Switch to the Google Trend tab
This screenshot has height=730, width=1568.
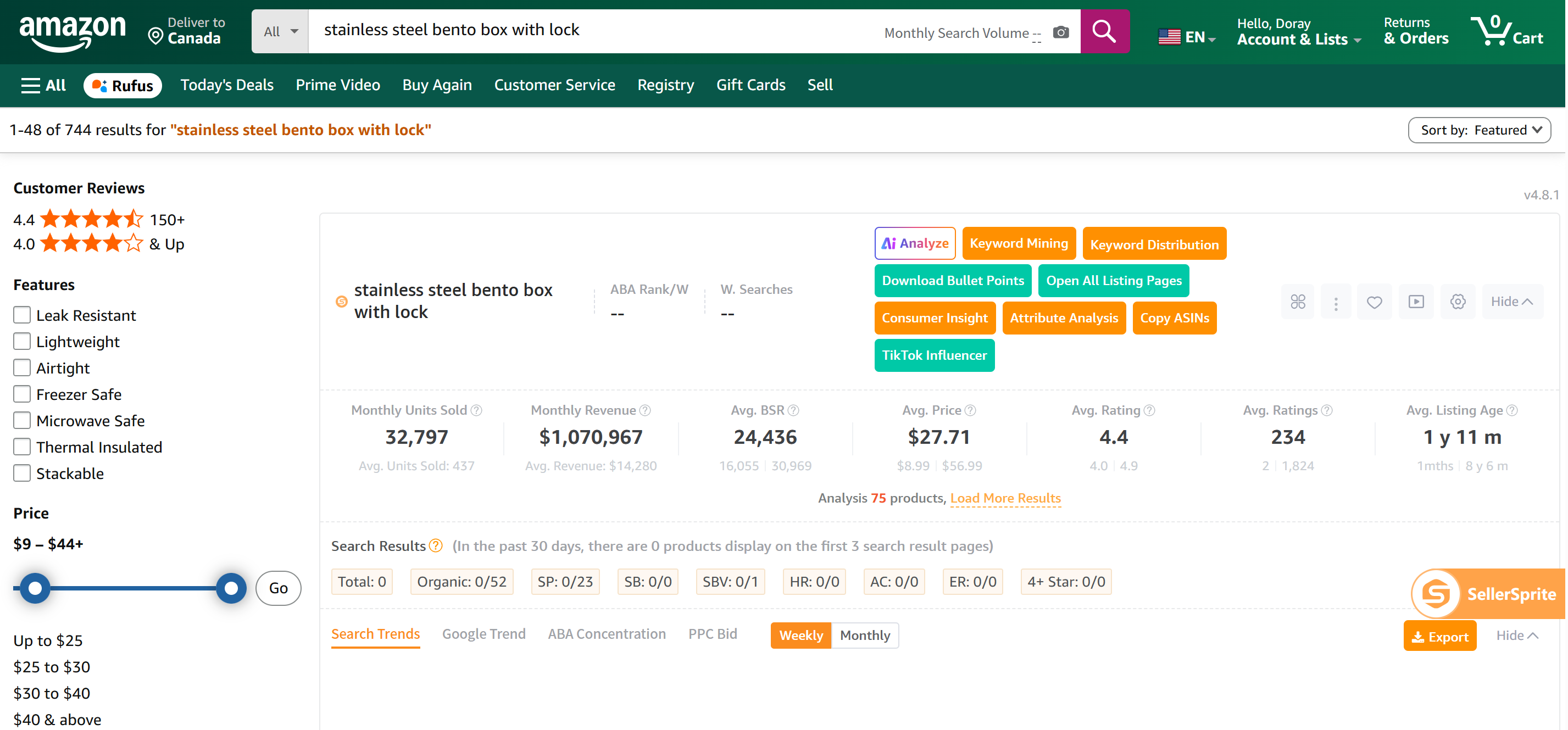tap(483, 634)
